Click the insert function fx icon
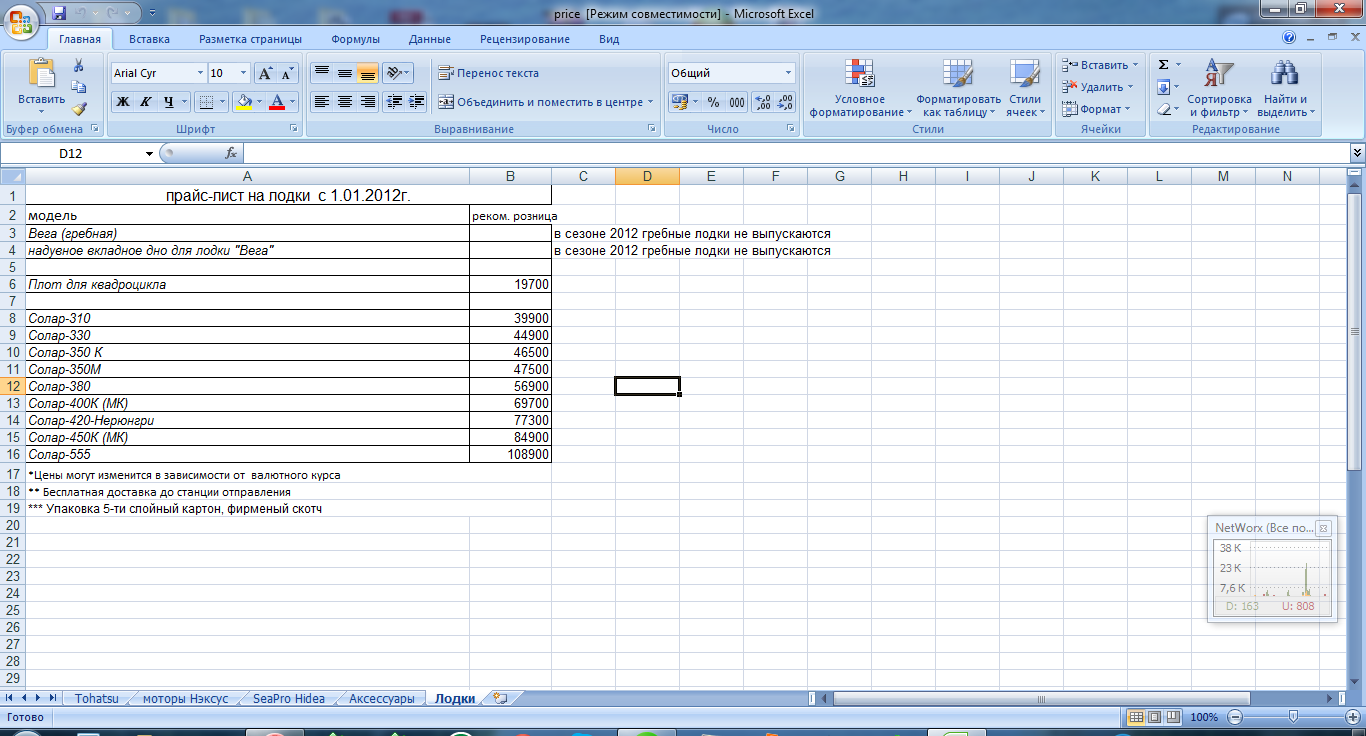 [231, 153]
